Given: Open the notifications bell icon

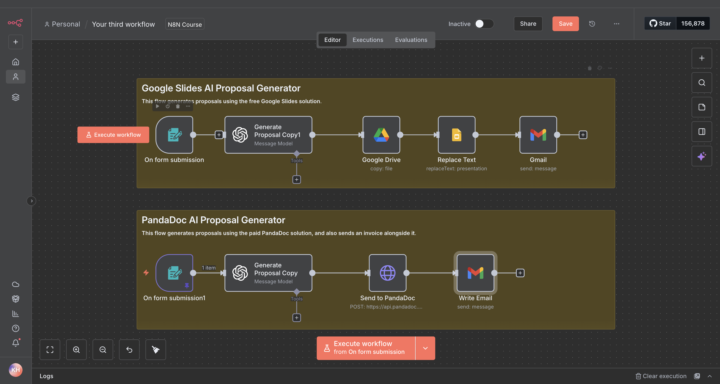Looking at the screenshot, I should [x=16, y=343].
